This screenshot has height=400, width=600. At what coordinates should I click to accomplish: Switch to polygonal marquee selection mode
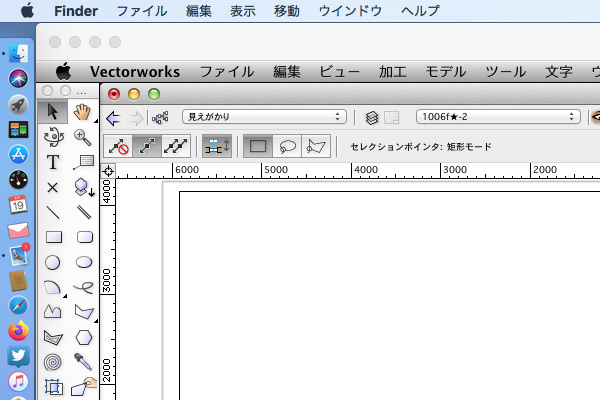click(x=316, y=146)
